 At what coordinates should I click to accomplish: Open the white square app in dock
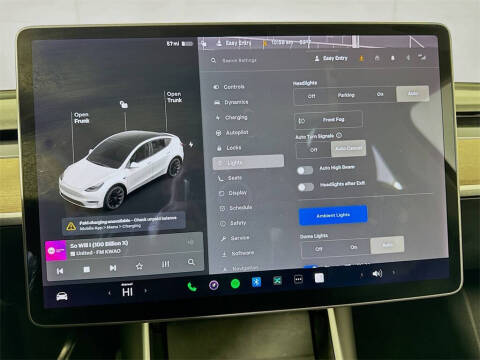(319, 278)
